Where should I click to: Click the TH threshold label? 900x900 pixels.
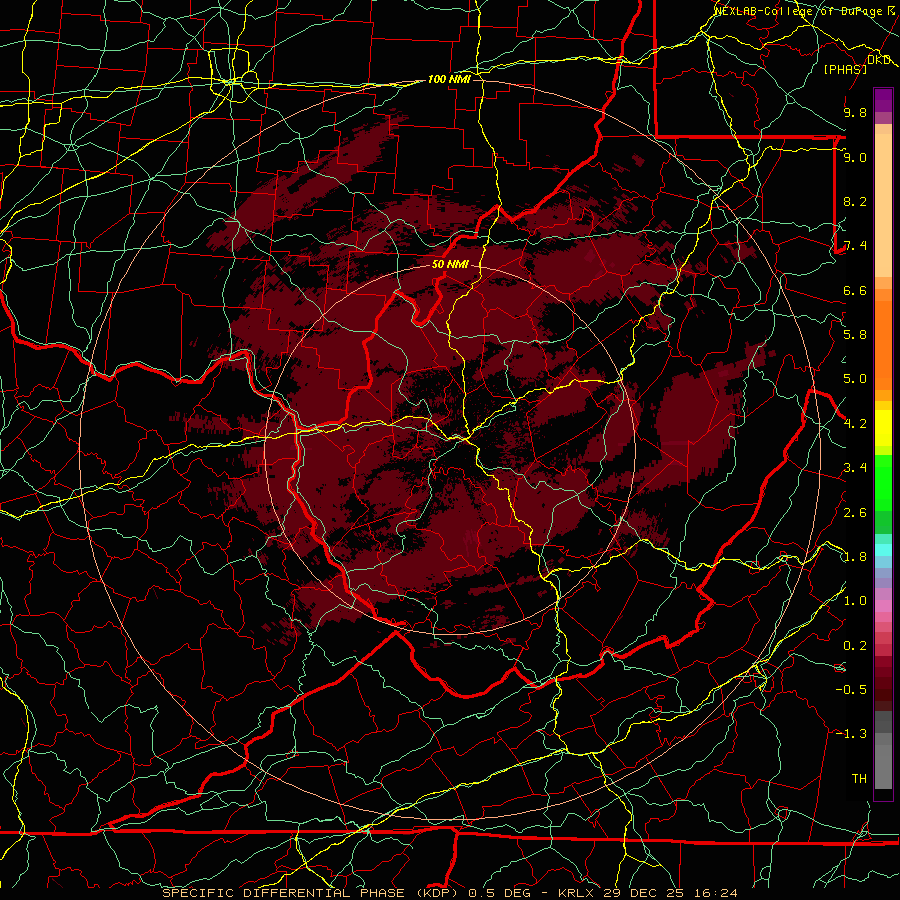pos(859,779)
